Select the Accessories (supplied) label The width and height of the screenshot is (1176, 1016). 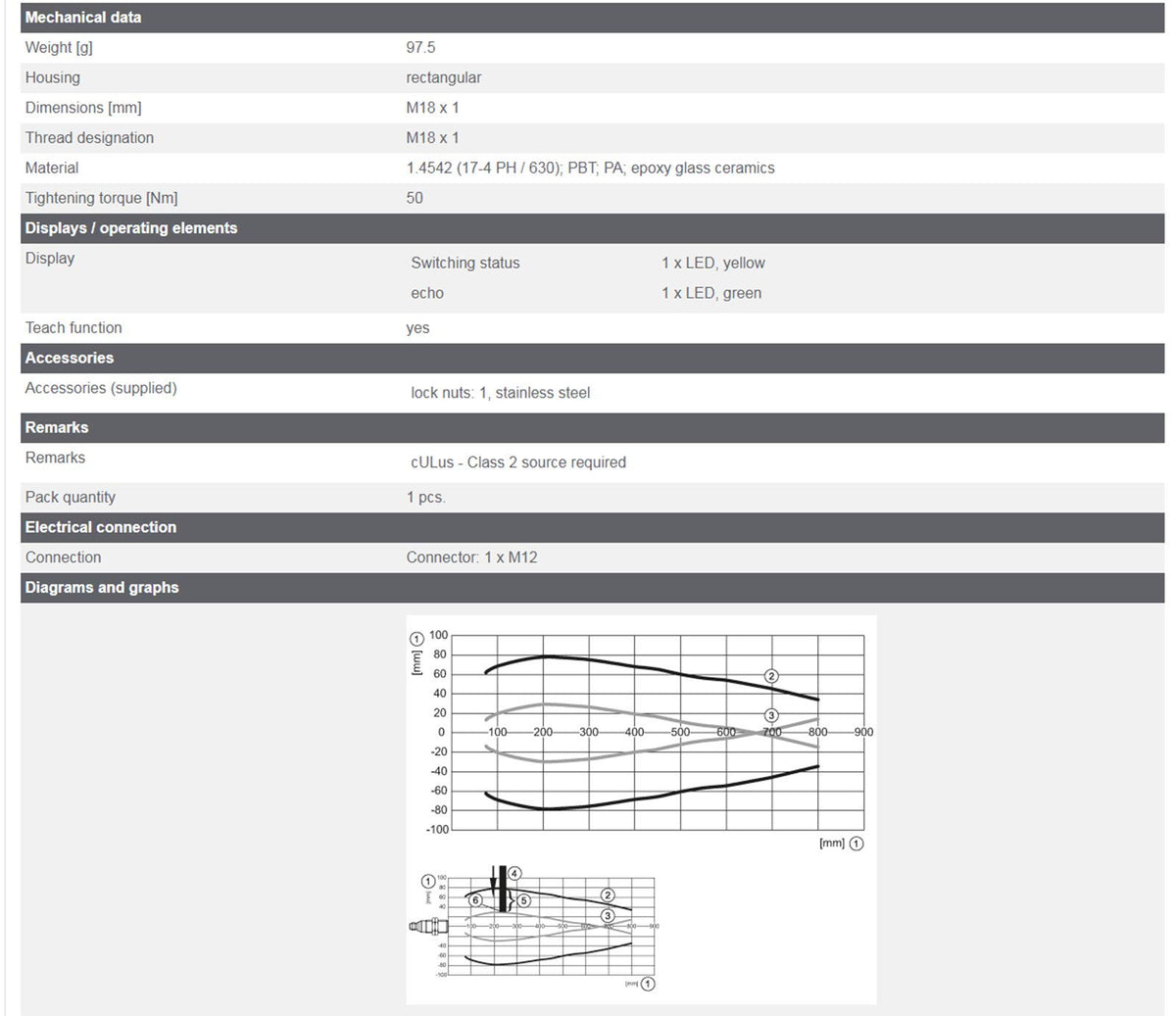(101, 388)
